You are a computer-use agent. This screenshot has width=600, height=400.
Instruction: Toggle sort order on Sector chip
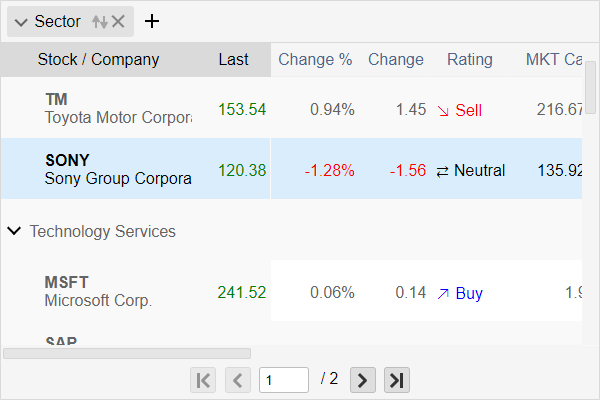99,21
